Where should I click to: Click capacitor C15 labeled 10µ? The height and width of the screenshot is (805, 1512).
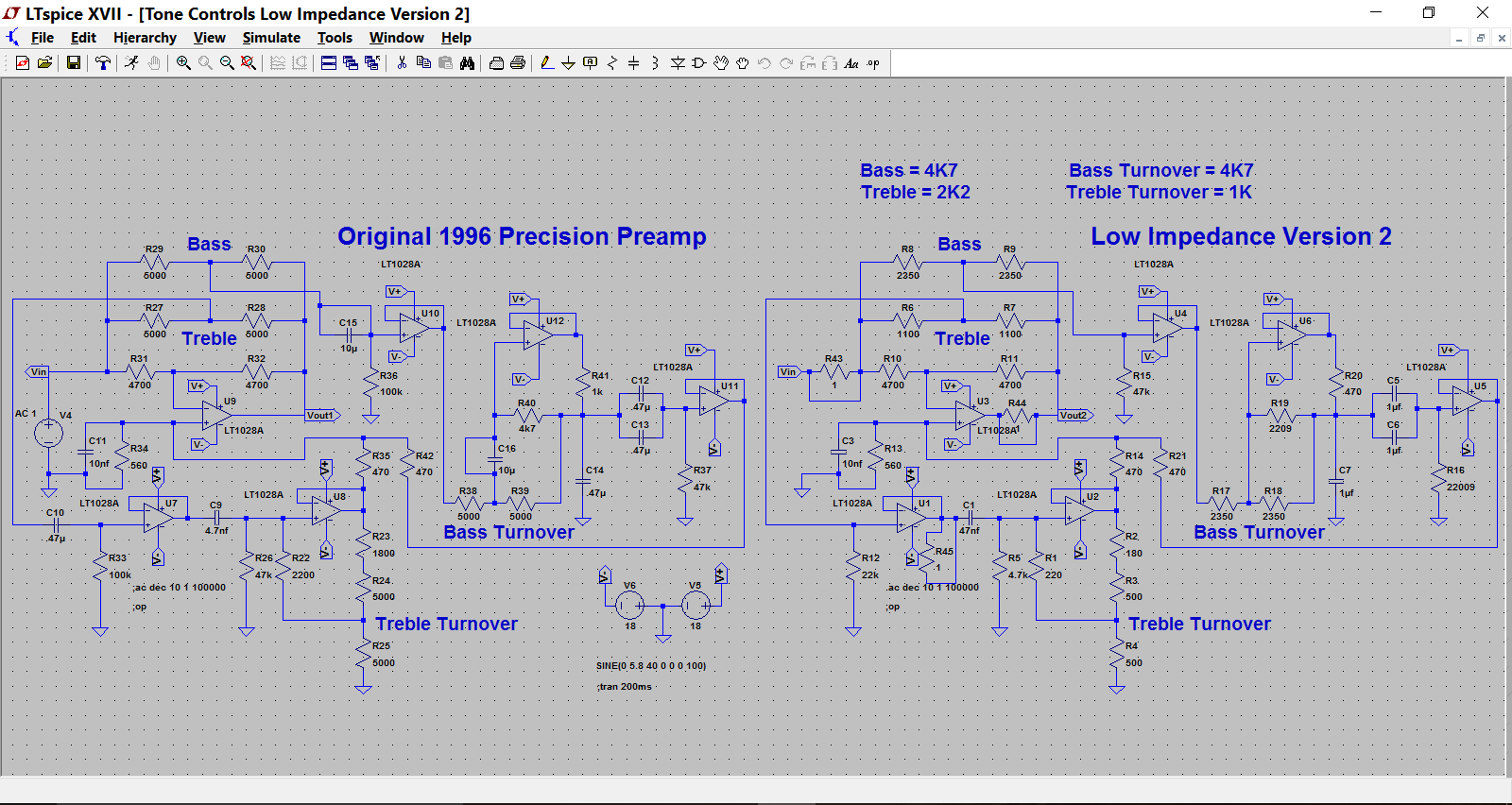349,334
